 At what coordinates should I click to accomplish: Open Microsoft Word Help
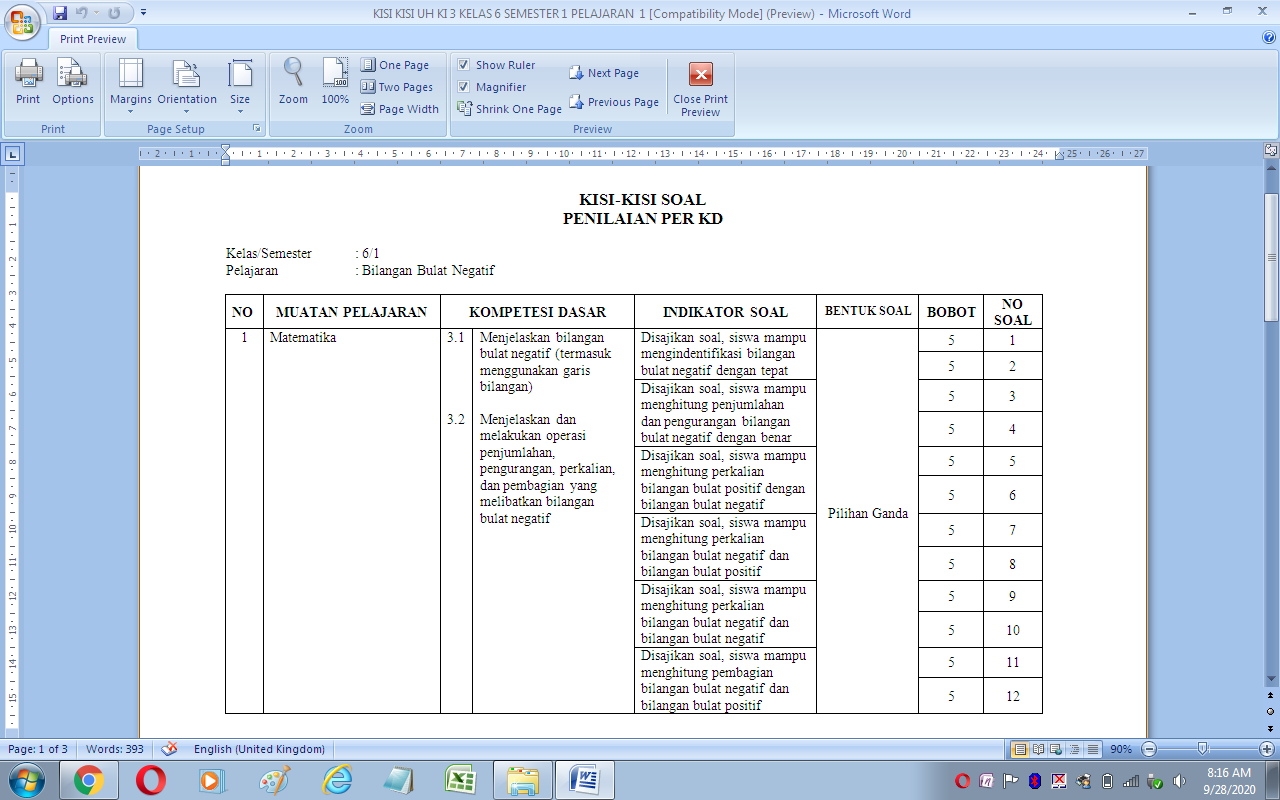[x=1269, y=37]
